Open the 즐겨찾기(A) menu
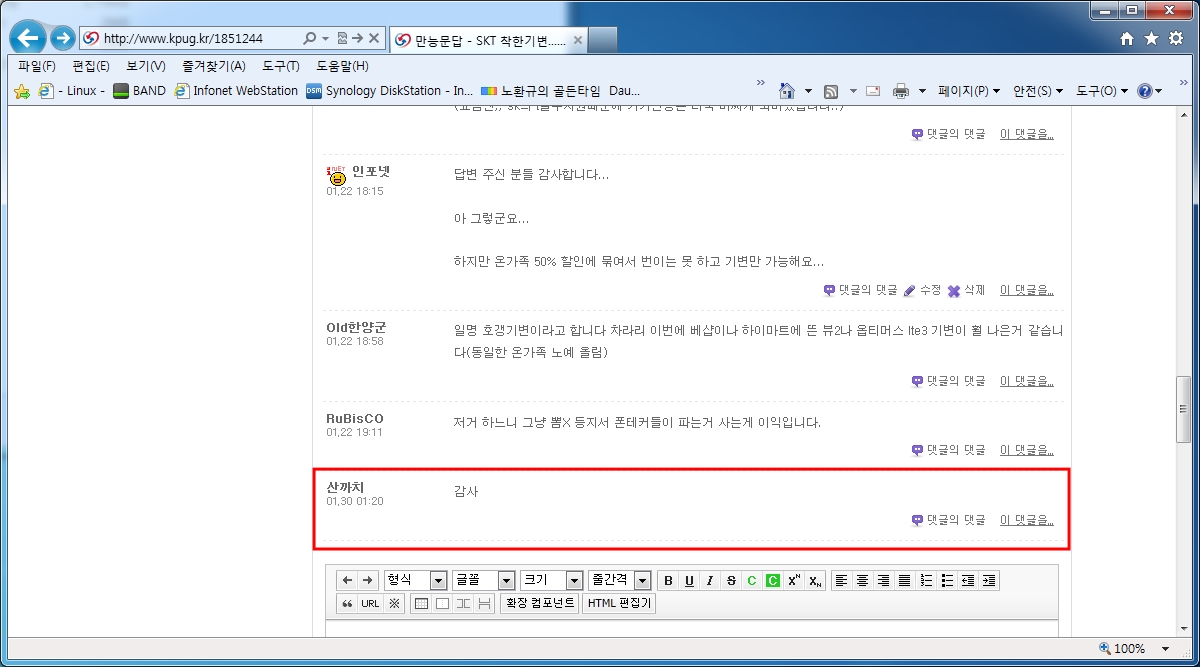The width and height of the screenshot is (1200, 667). (214, 66)
